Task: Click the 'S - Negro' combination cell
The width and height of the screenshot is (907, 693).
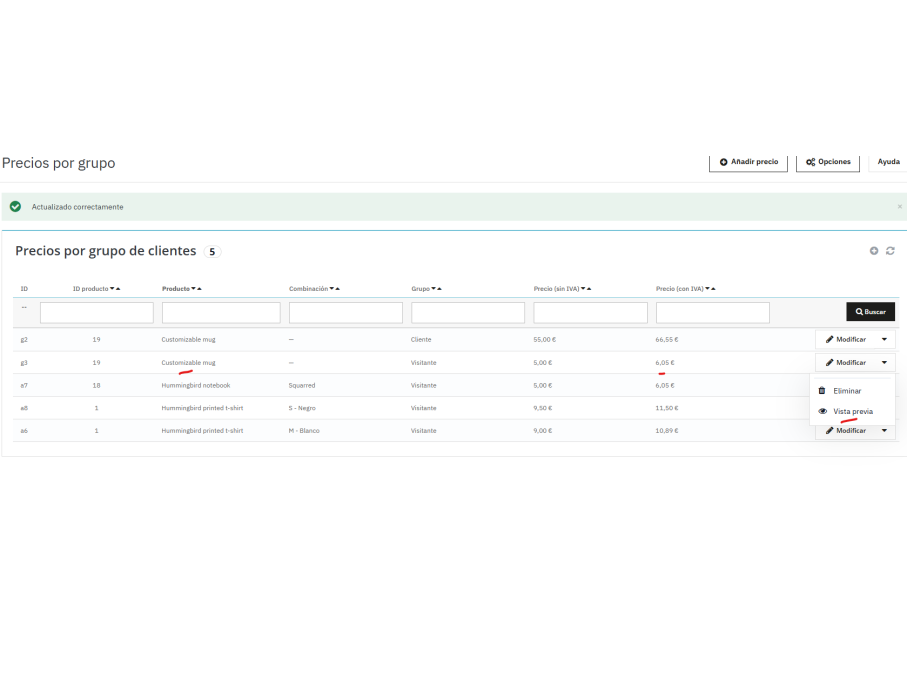Action: pos(302,408)
